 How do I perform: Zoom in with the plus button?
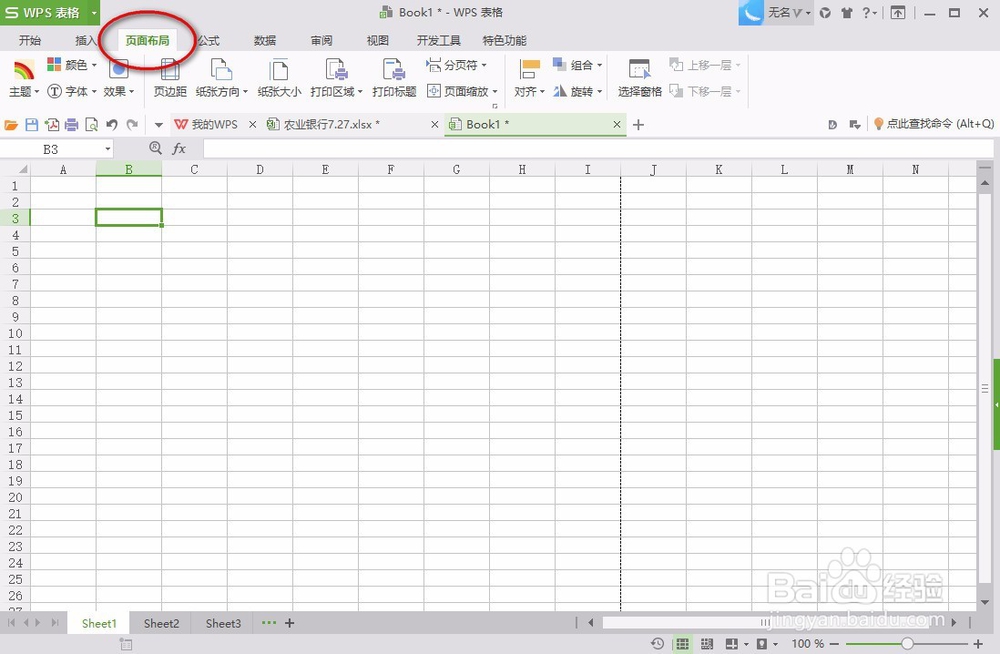tap(978, 644)
